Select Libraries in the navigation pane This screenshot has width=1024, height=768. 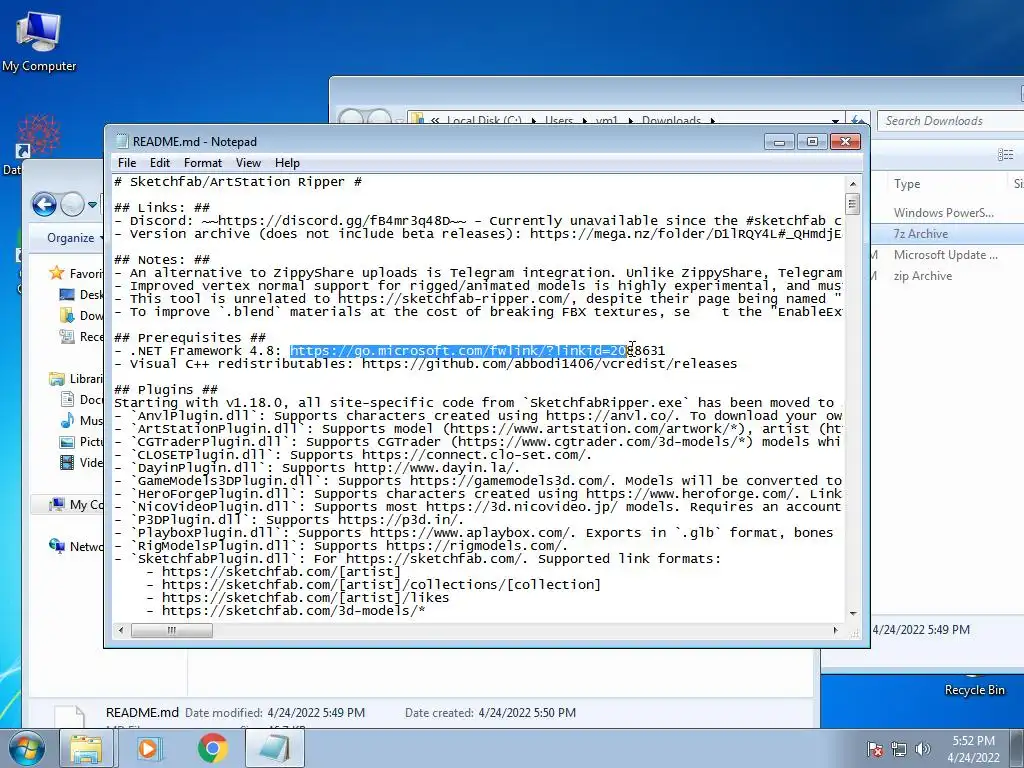[x=76, y=379]
